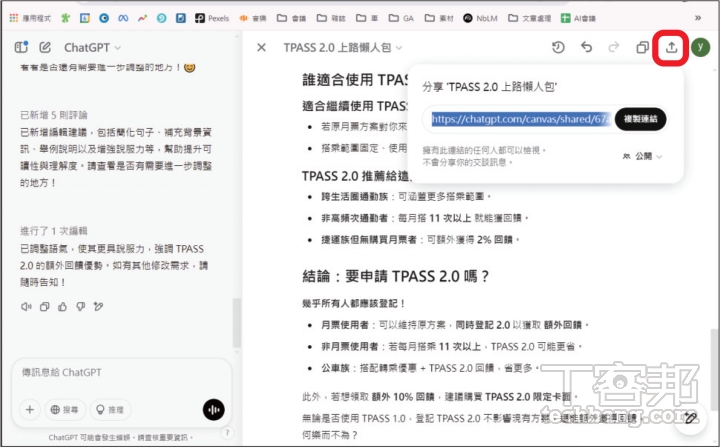The height and width of the screenshot is (448, 720).
Task: Click the bullet starting 非高頻次通勤者
Action: point(425,218)
